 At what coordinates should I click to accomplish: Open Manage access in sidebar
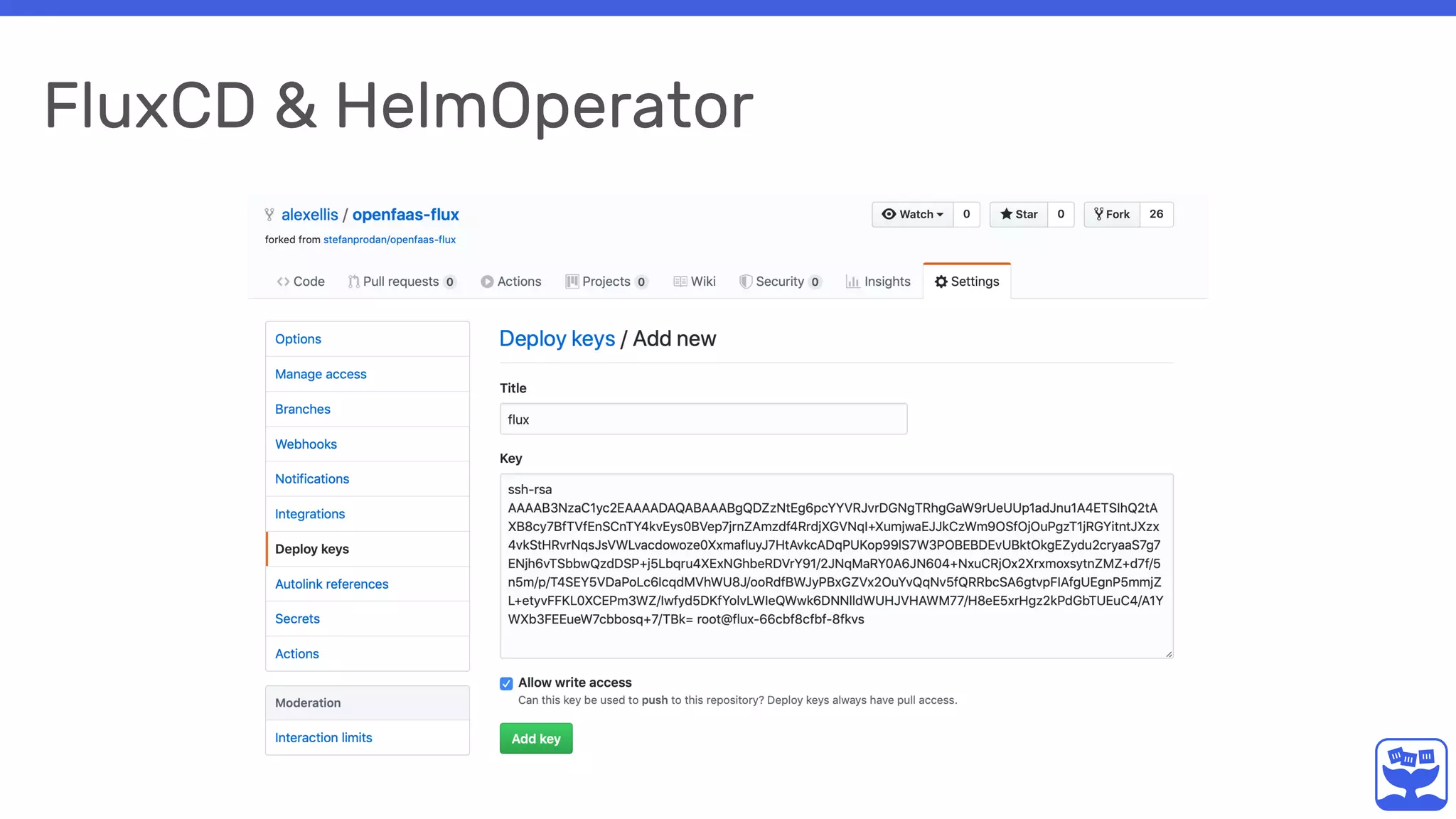pyautogui.click(x=368, y=374)
